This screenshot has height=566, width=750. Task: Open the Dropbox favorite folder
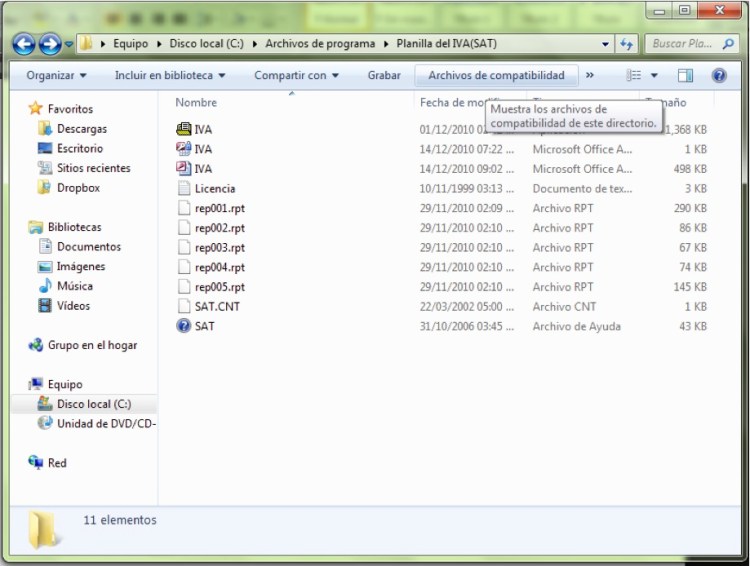coord(77,188)
